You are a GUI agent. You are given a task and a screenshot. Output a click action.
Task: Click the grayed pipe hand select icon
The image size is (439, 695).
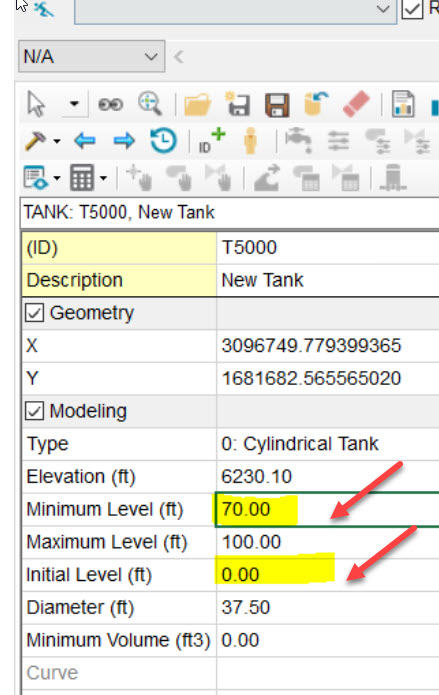pyautogui.click(x=179, y=178)
